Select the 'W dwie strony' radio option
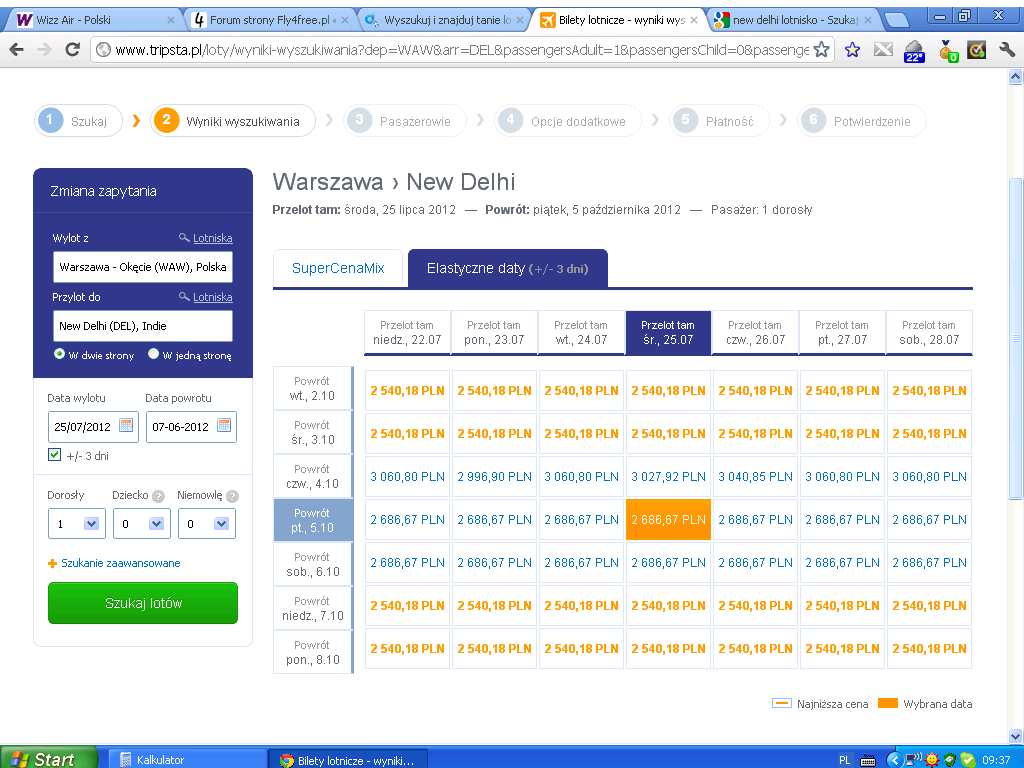The width and height of the screenshot is (1024, 768). 59,354
